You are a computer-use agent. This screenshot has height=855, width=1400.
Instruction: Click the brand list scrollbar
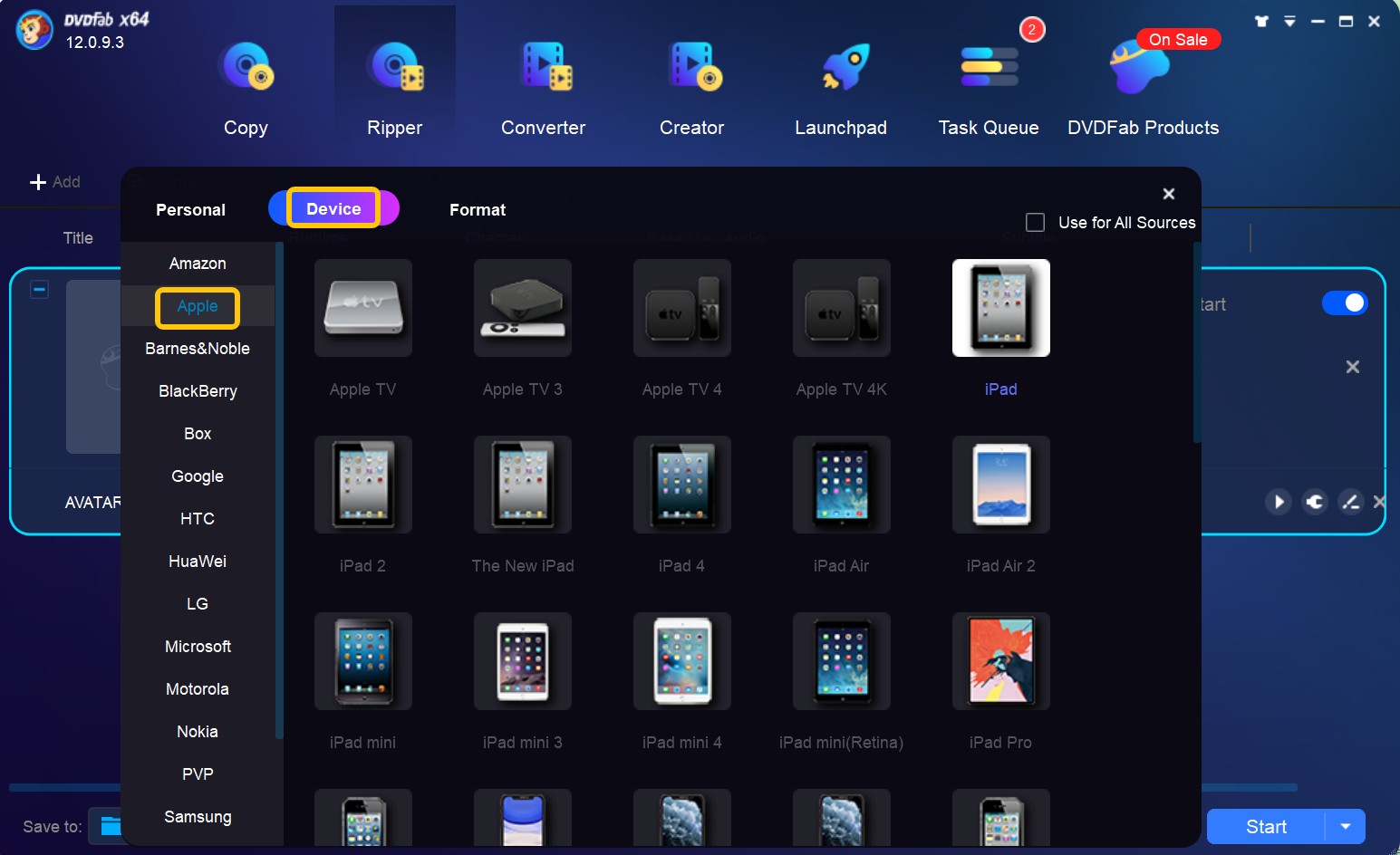click(x=279, y=489)
